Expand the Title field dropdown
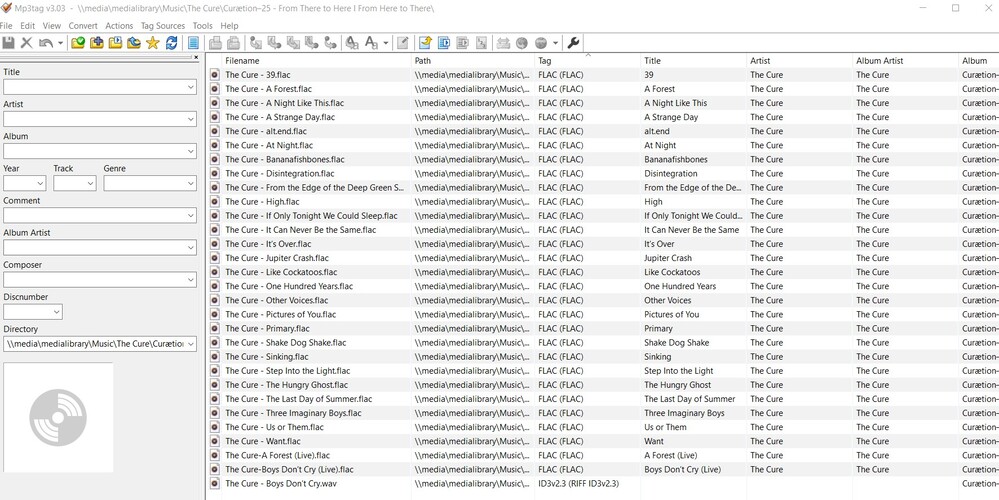 190,87
